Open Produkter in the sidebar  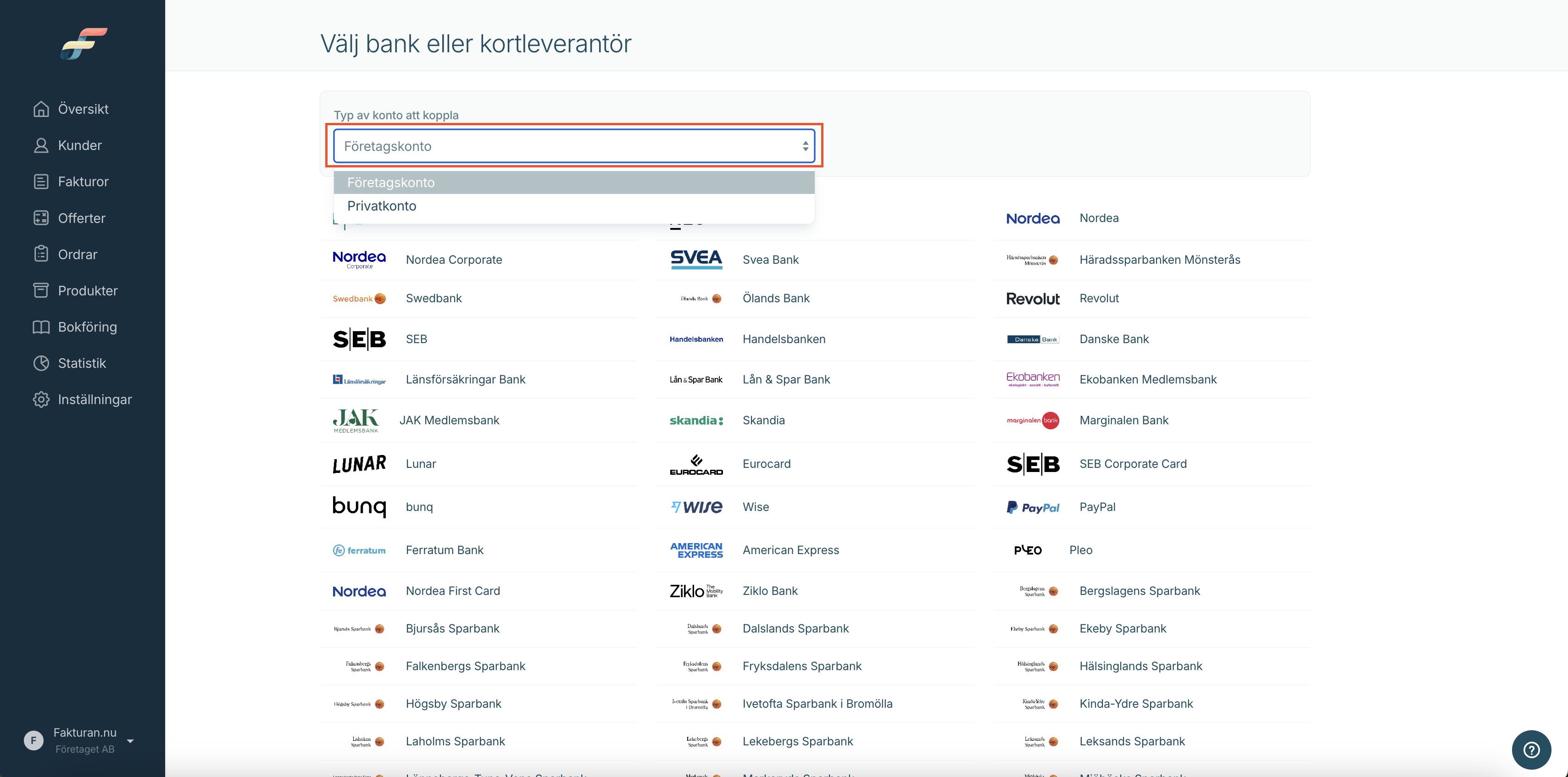tap(88, 290)
